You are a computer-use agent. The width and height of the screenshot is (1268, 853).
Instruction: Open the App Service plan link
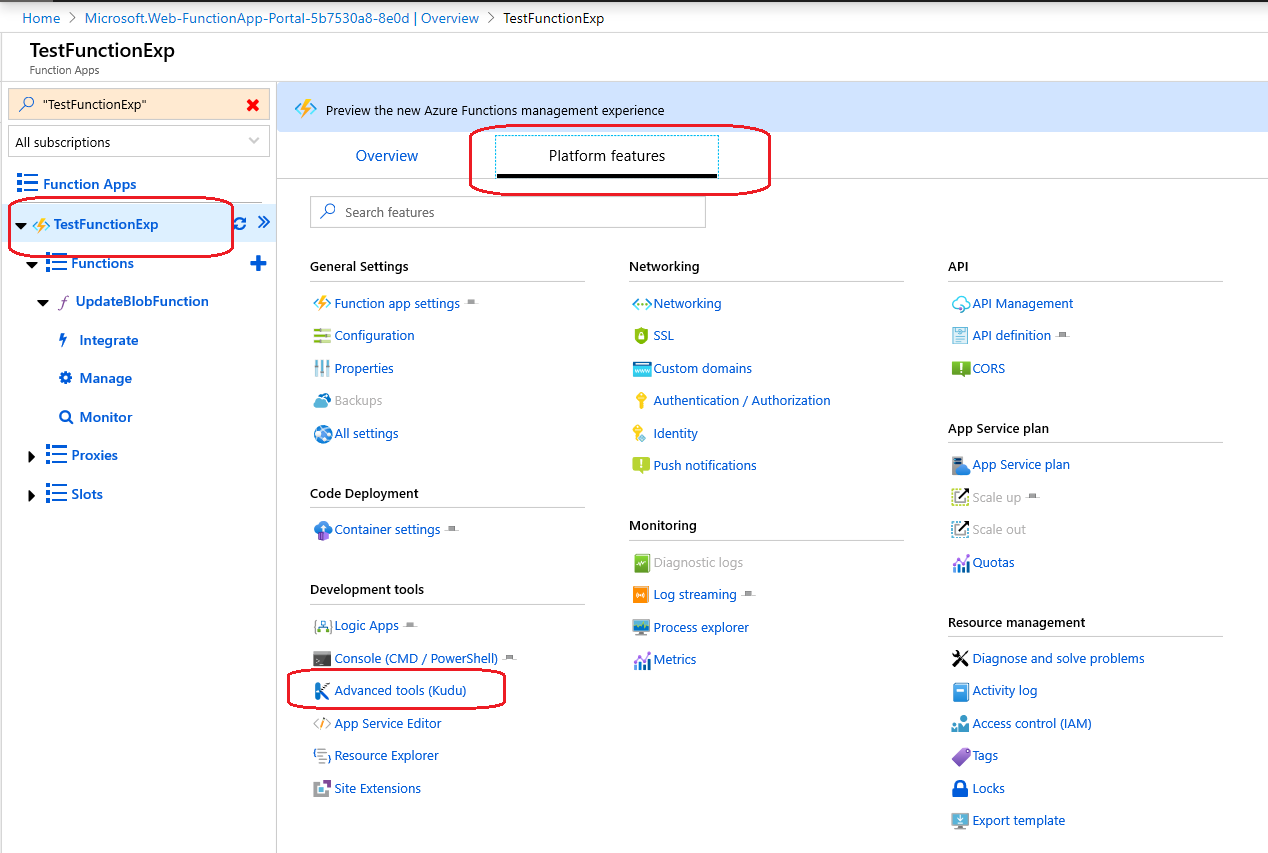point(1021,465)
